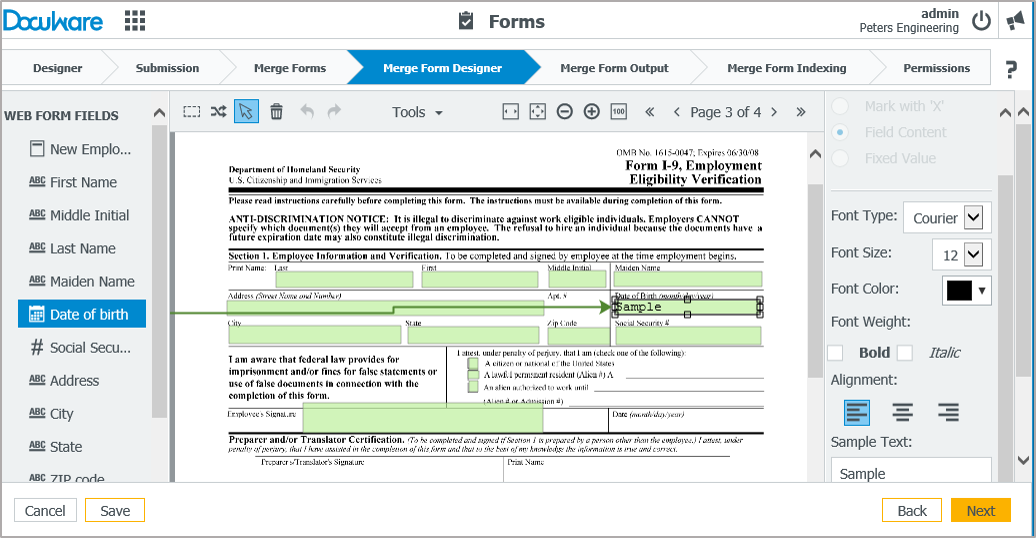The image size is (1036, 538).
Task: Expand the Tools dropdown menu
Action: point(417,112)
